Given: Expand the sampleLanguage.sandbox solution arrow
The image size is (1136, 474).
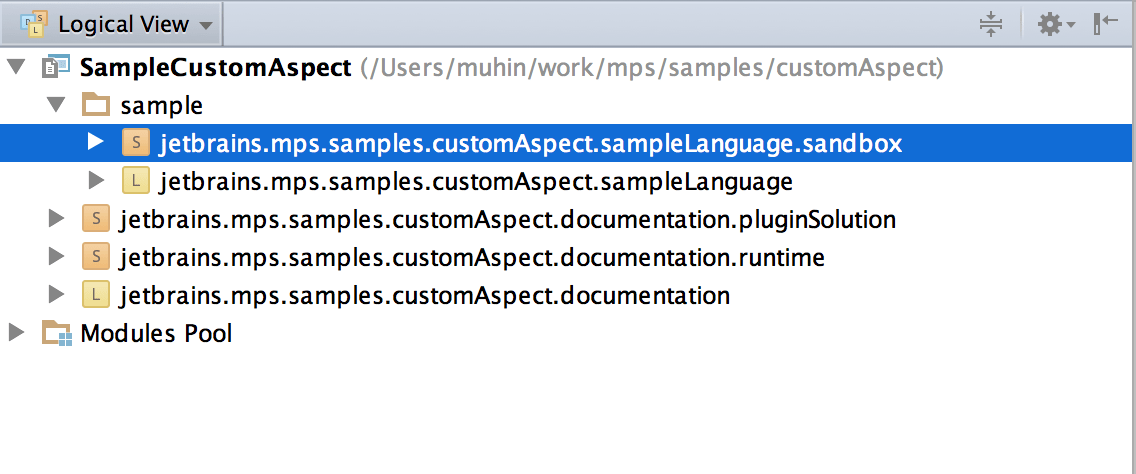Looking at the screenshot, I should [x=96, y=143].
